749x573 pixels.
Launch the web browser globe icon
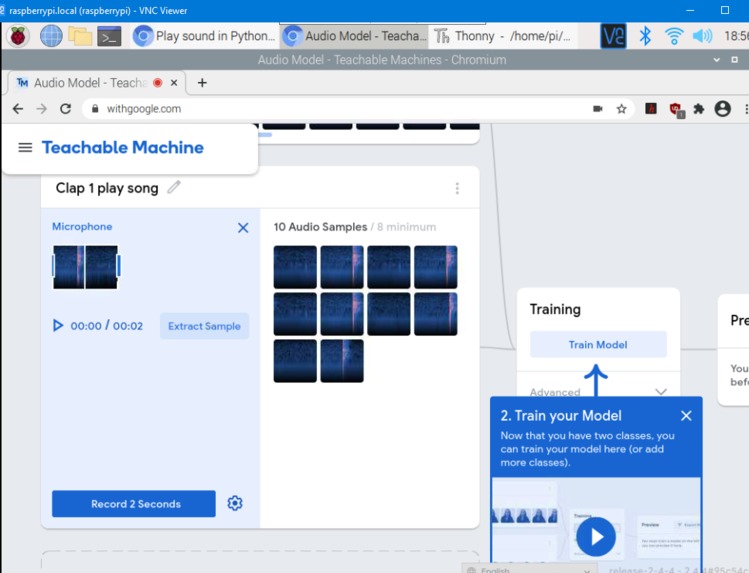coord(51,36)
